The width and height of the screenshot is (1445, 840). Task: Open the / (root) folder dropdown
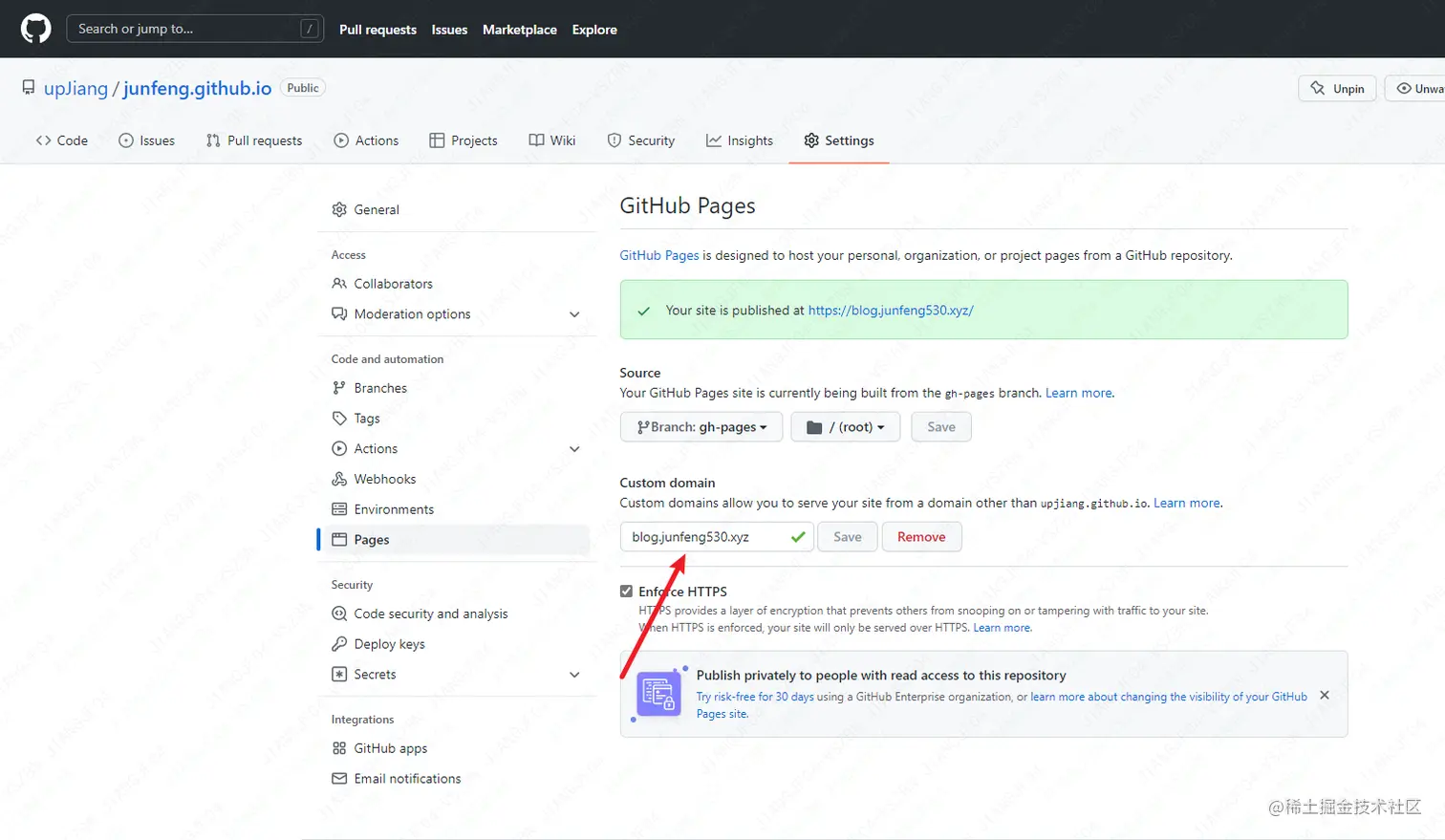pyautogui.click(x=845, y=427)
